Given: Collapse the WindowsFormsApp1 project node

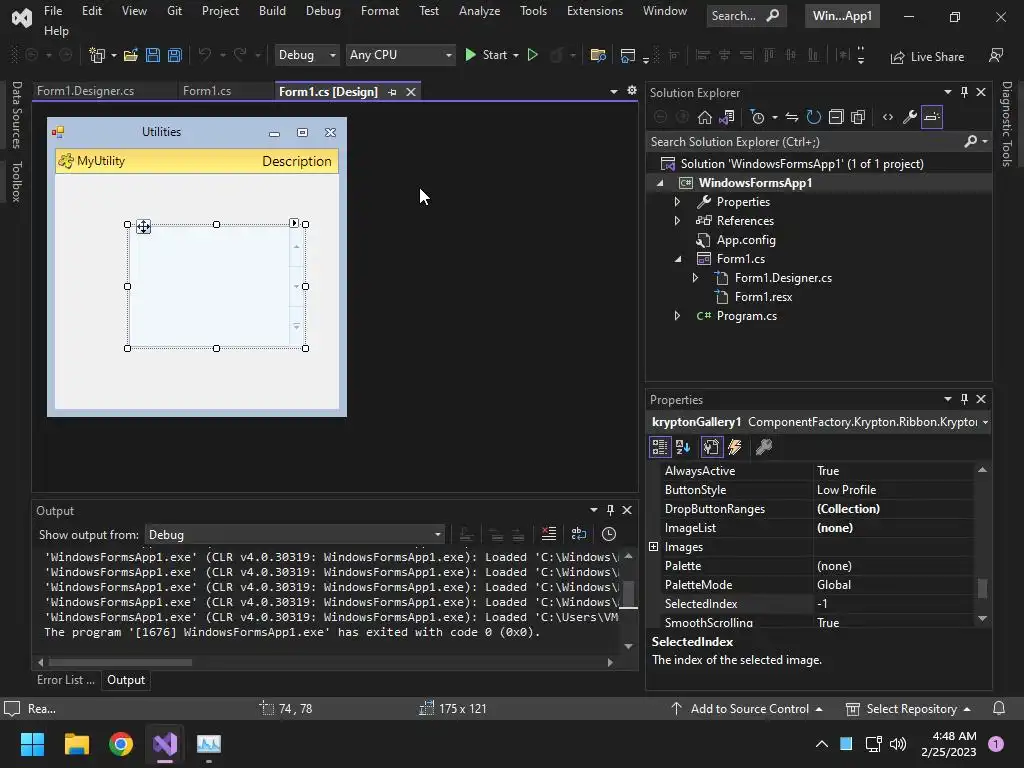Looking at the screenshot, I should tap(660, 183).
